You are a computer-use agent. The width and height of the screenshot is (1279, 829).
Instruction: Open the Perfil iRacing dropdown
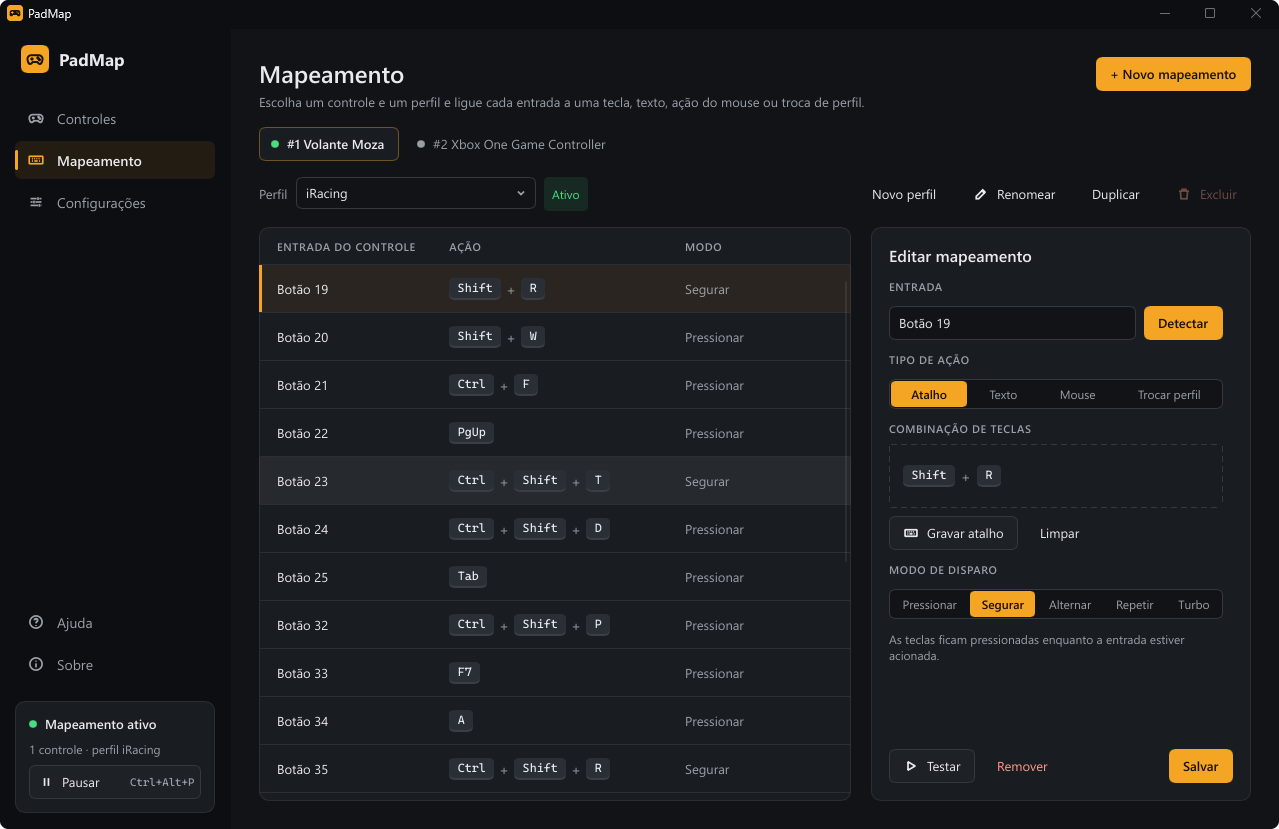[x=416, y=194]
